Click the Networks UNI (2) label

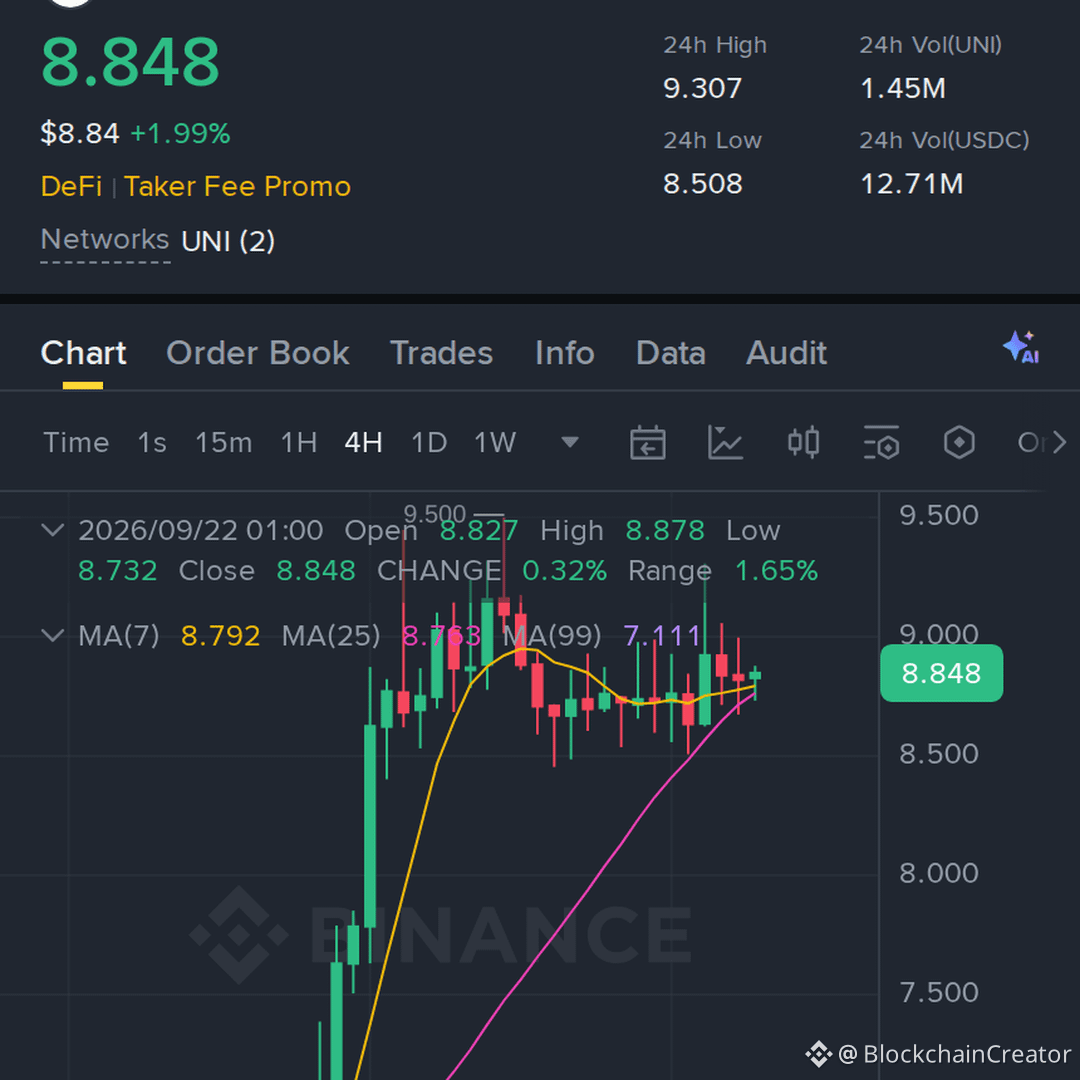158,241
